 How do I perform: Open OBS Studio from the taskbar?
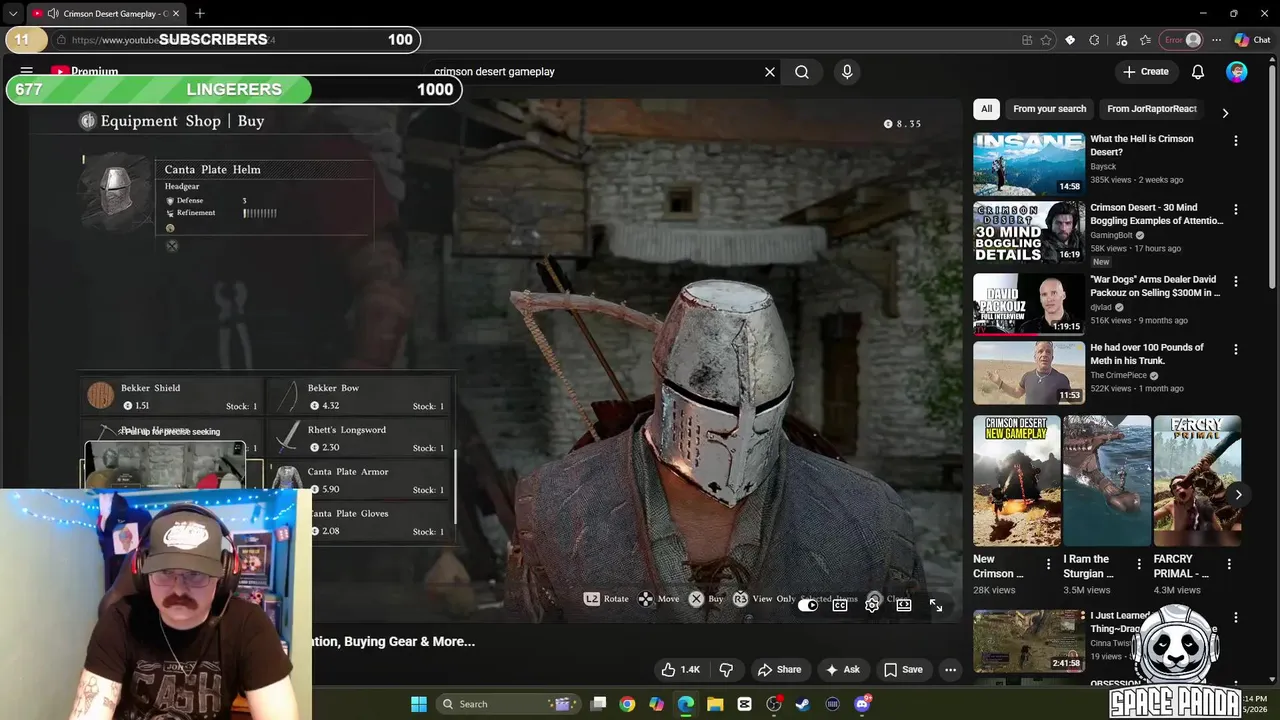pos(774,704)
